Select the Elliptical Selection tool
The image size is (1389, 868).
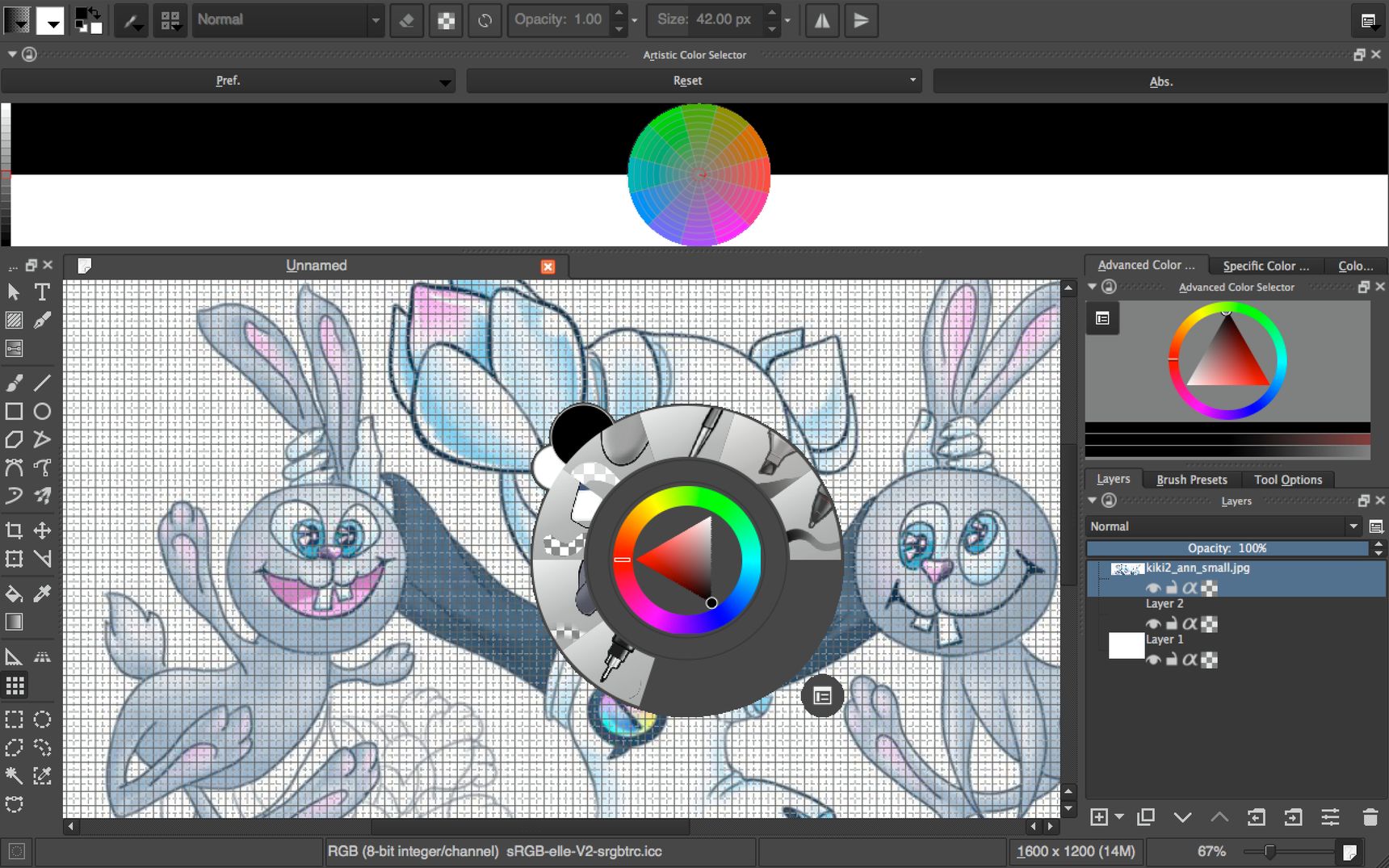[x=42, y=719]
